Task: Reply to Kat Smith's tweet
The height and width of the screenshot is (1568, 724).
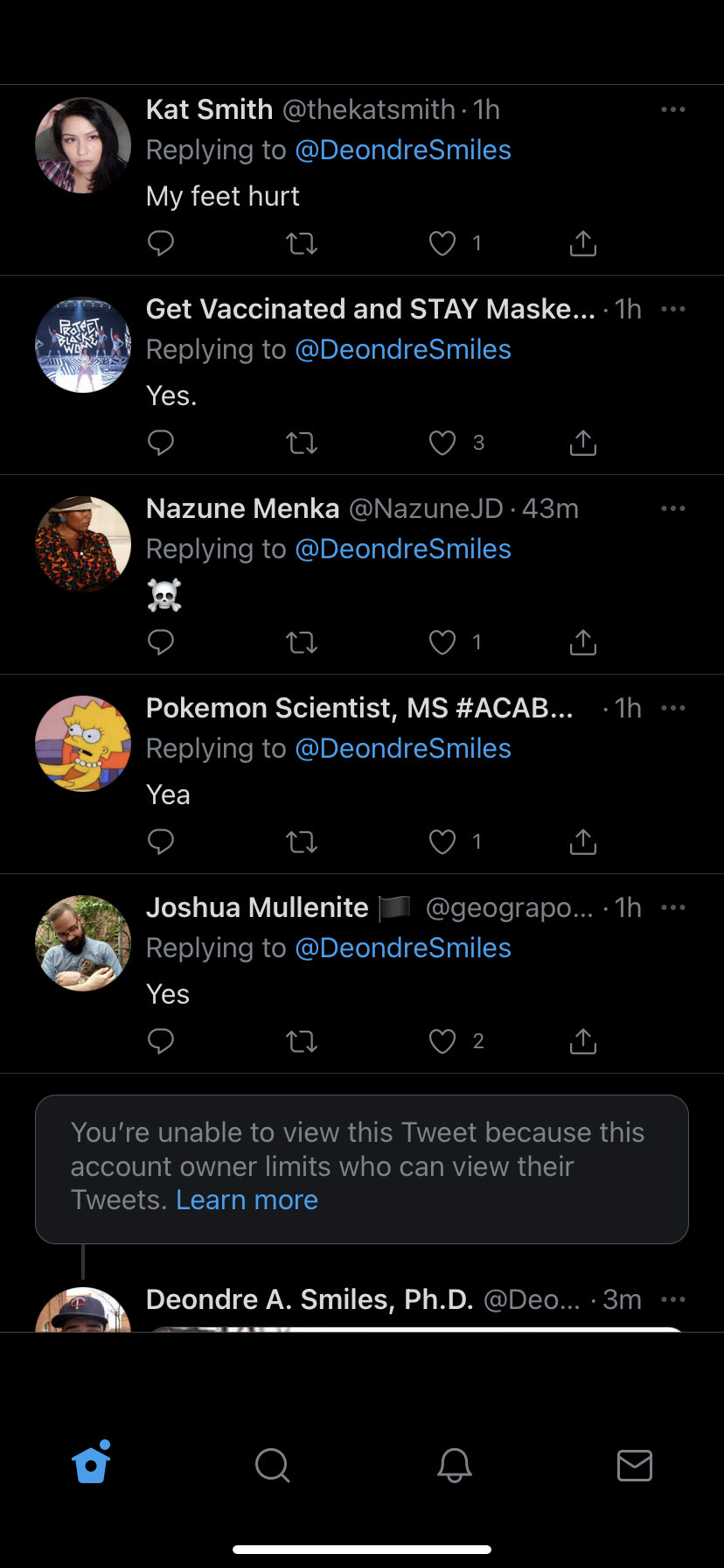Action: tap(161, 242)
